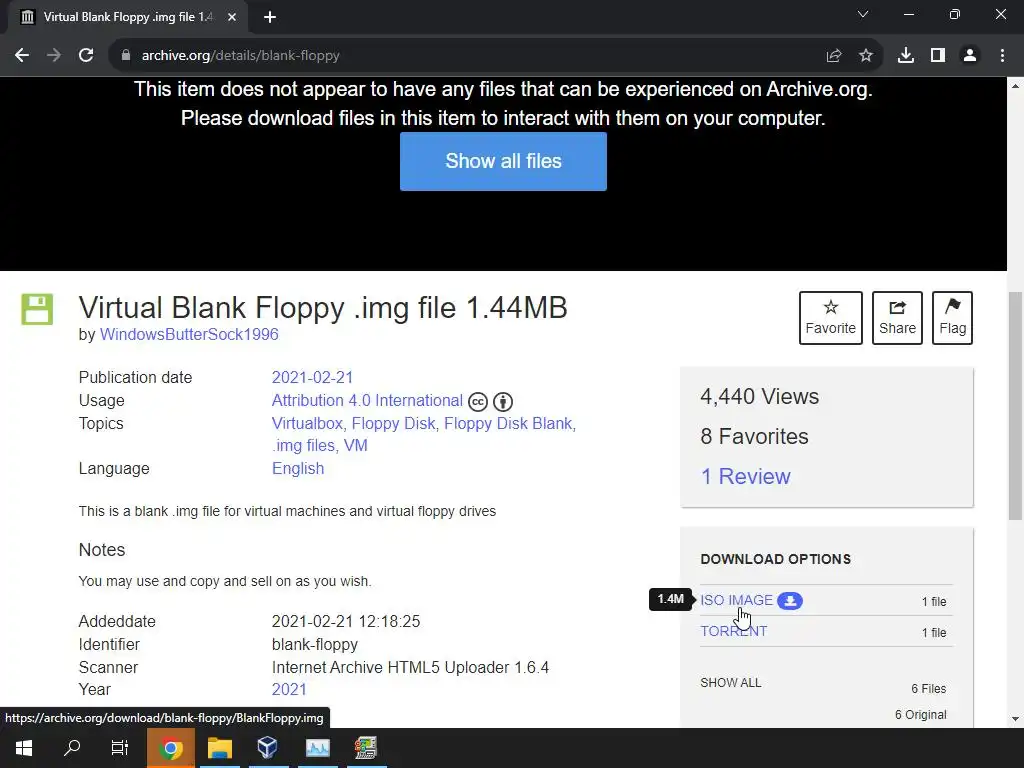Open the Chrome three-dot menu
Screen dimensions: 1024x768
tap(1002, 56)
